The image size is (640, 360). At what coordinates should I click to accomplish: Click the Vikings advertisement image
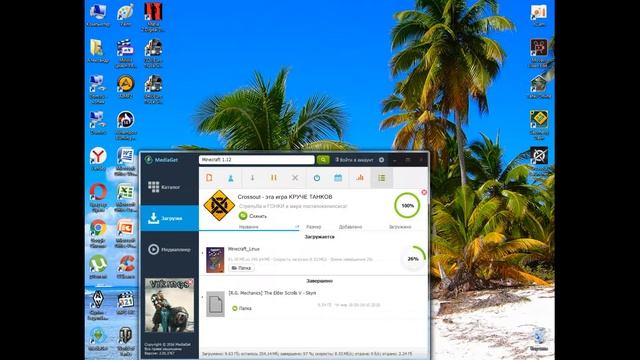tap(169, 306)
